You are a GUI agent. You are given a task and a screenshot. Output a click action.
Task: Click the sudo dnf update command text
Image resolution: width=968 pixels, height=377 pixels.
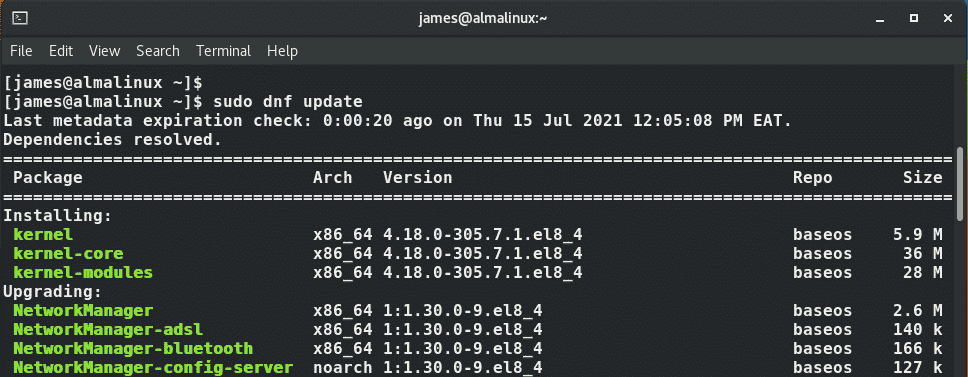(x=287, y=101)
